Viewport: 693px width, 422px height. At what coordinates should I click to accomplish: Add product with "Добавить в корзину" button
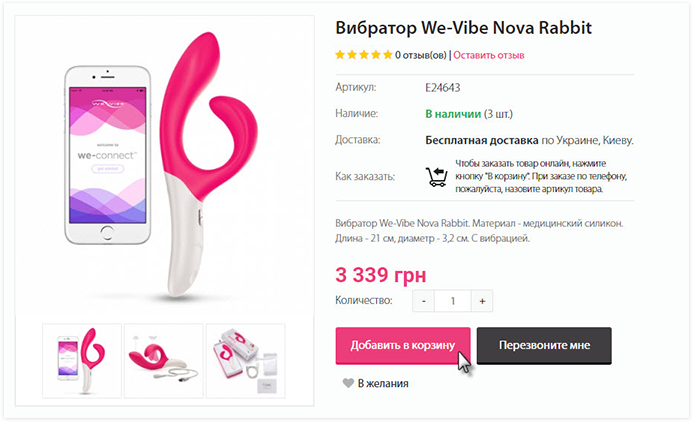[x=403, y=346]
